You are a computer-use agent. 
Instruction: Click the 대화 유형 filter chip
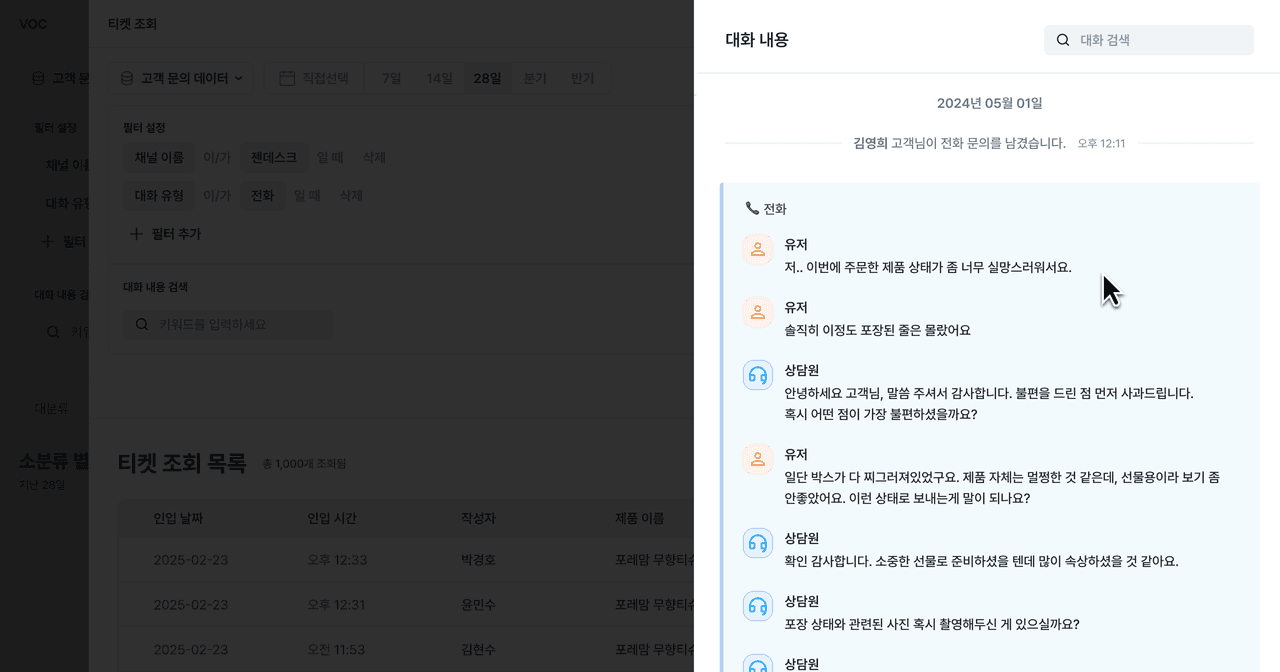coord(159,195)
